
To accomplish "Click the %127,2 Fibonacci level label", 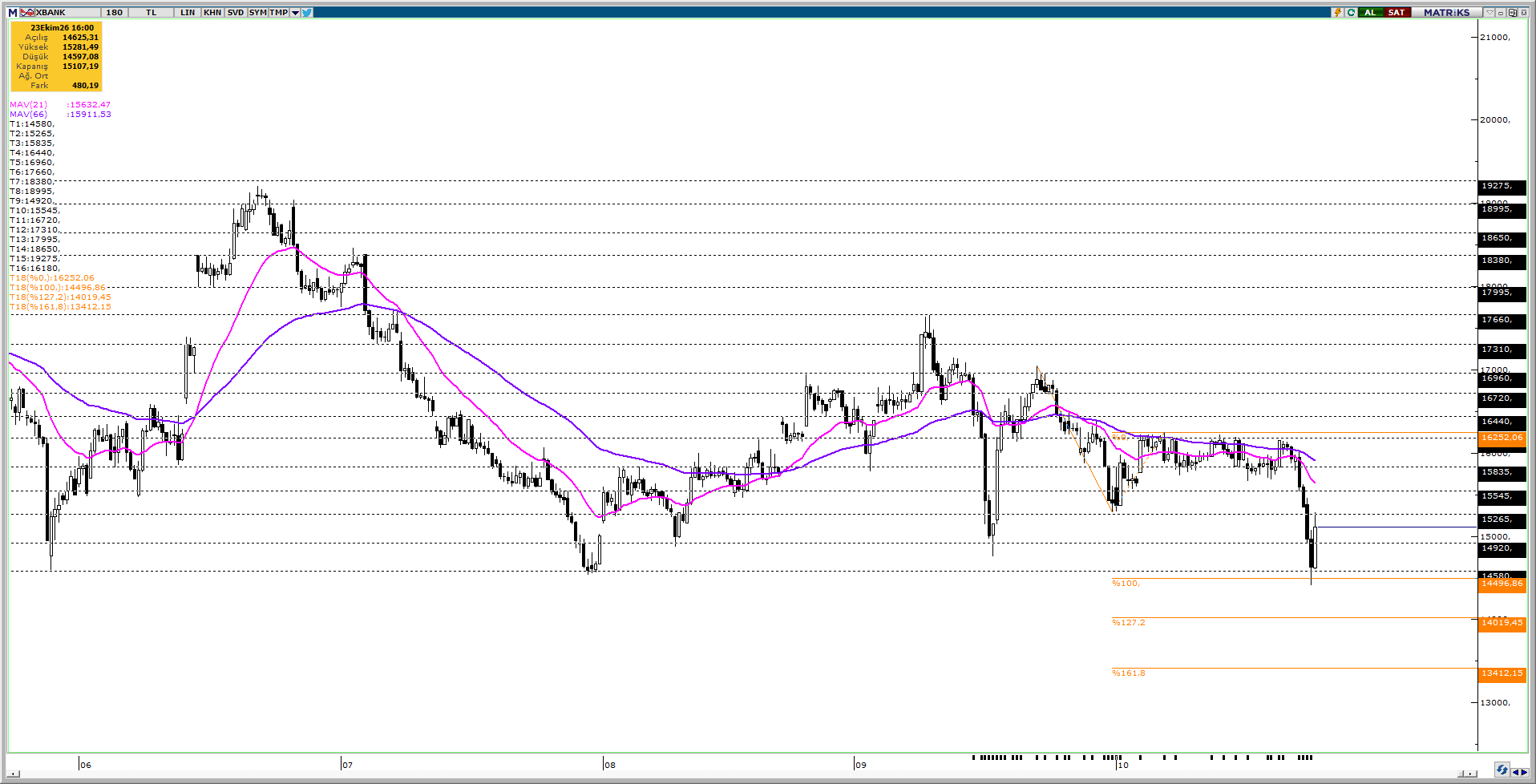I will pyautogui.click(x=1128, y=623).
